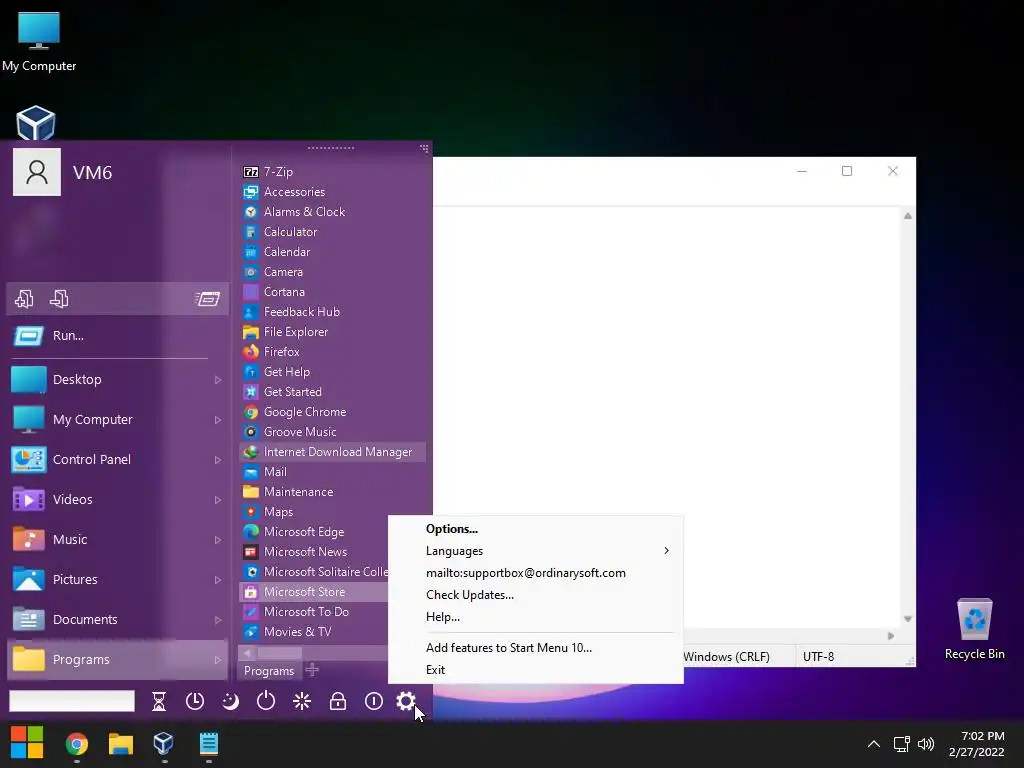Click the second pin icon above Run
The width and height of the screenshot is (1024, 768).
[59, 298]
